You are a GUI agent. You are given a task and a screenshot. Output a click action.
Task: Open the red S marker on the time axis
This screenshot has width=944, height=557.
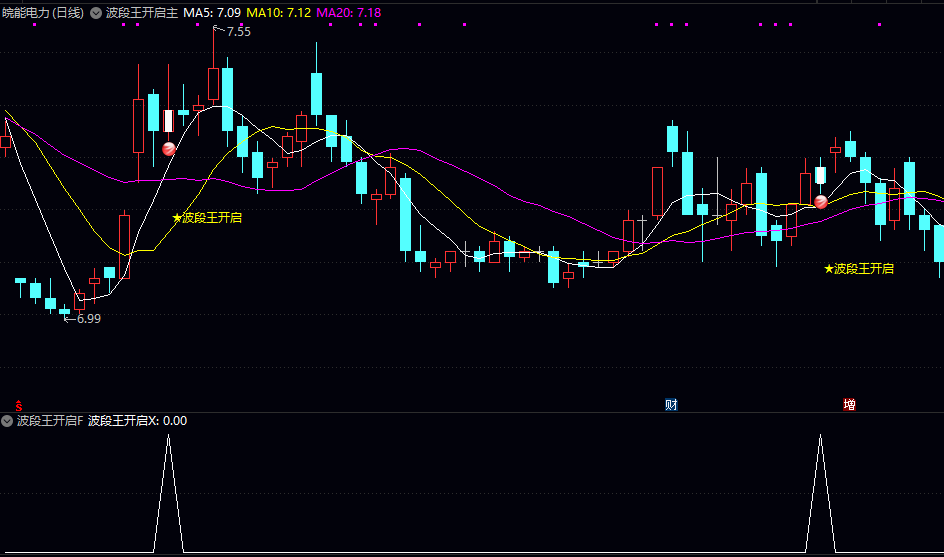coord(19,405)
